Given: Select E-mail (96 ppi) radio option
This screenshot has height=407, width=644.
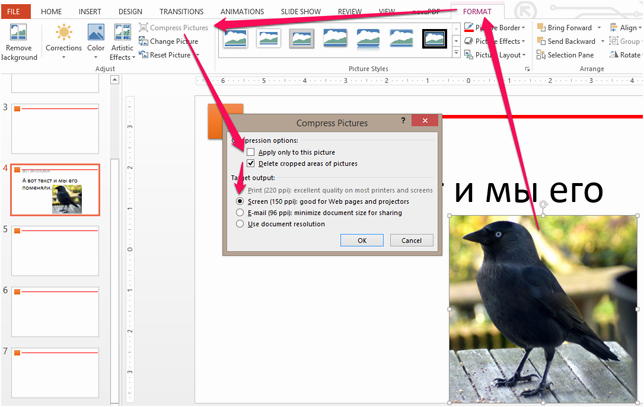Looking at the screenshot, I should click(x=240, y=212).
